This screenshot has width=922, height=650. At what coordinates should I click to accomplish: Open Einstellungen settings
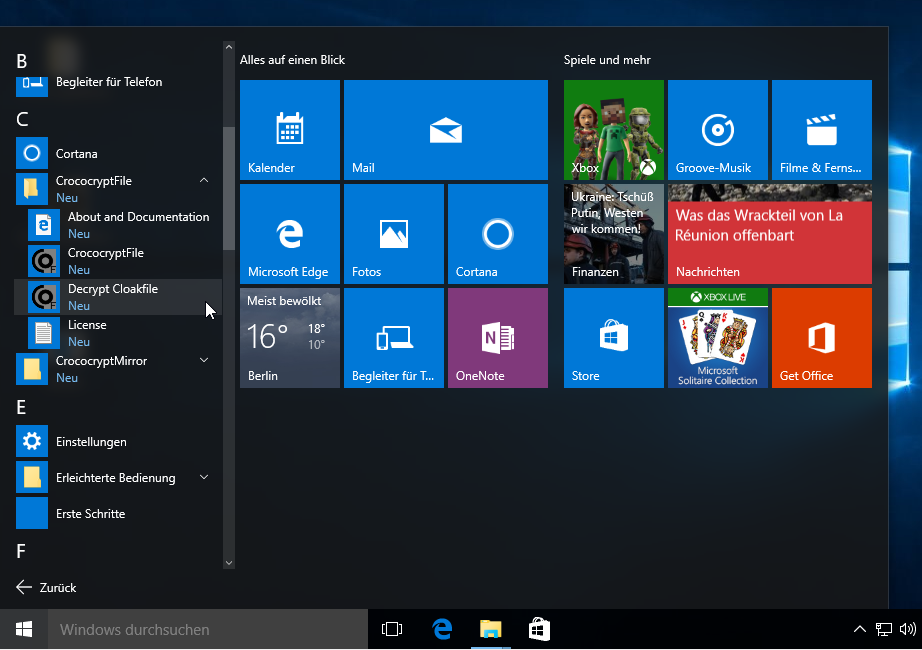click(118, 442)
